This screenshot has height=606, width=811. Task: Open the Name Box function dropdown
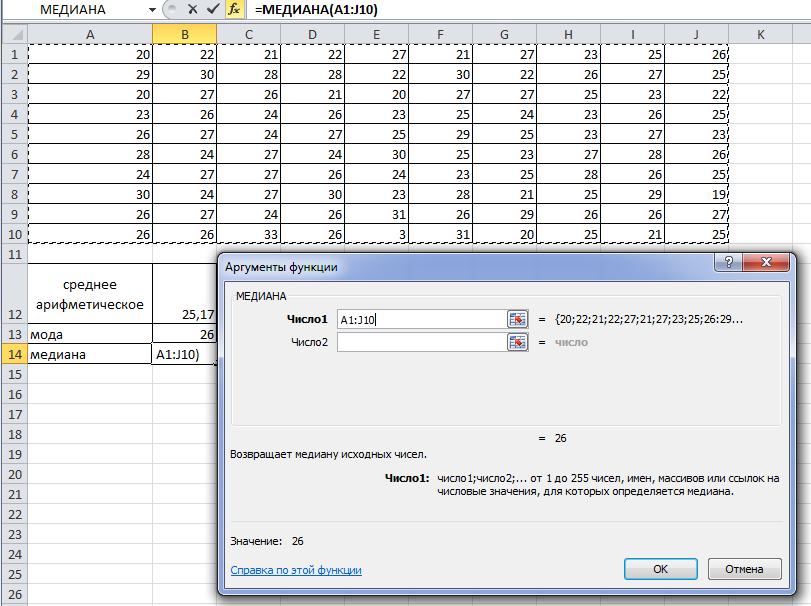(x=152, y=10)
